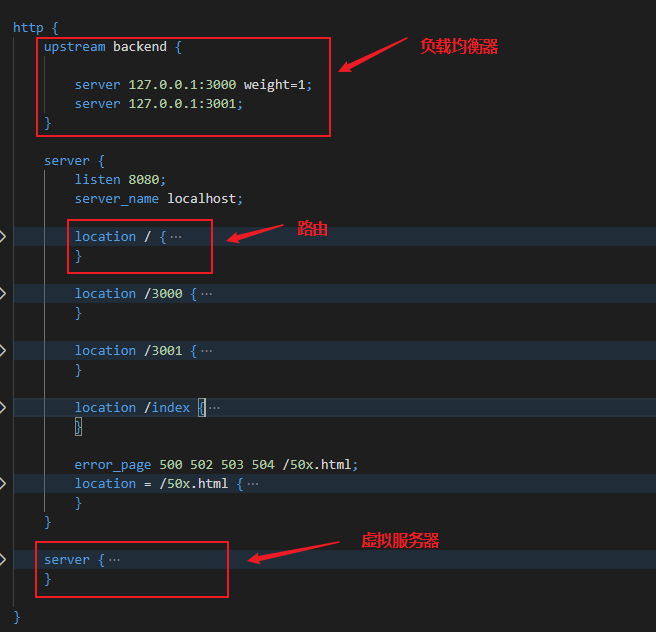The image size is (656, 632).
Task: Click the ellipsis after /50x.html brace
Action: (252, 484)
